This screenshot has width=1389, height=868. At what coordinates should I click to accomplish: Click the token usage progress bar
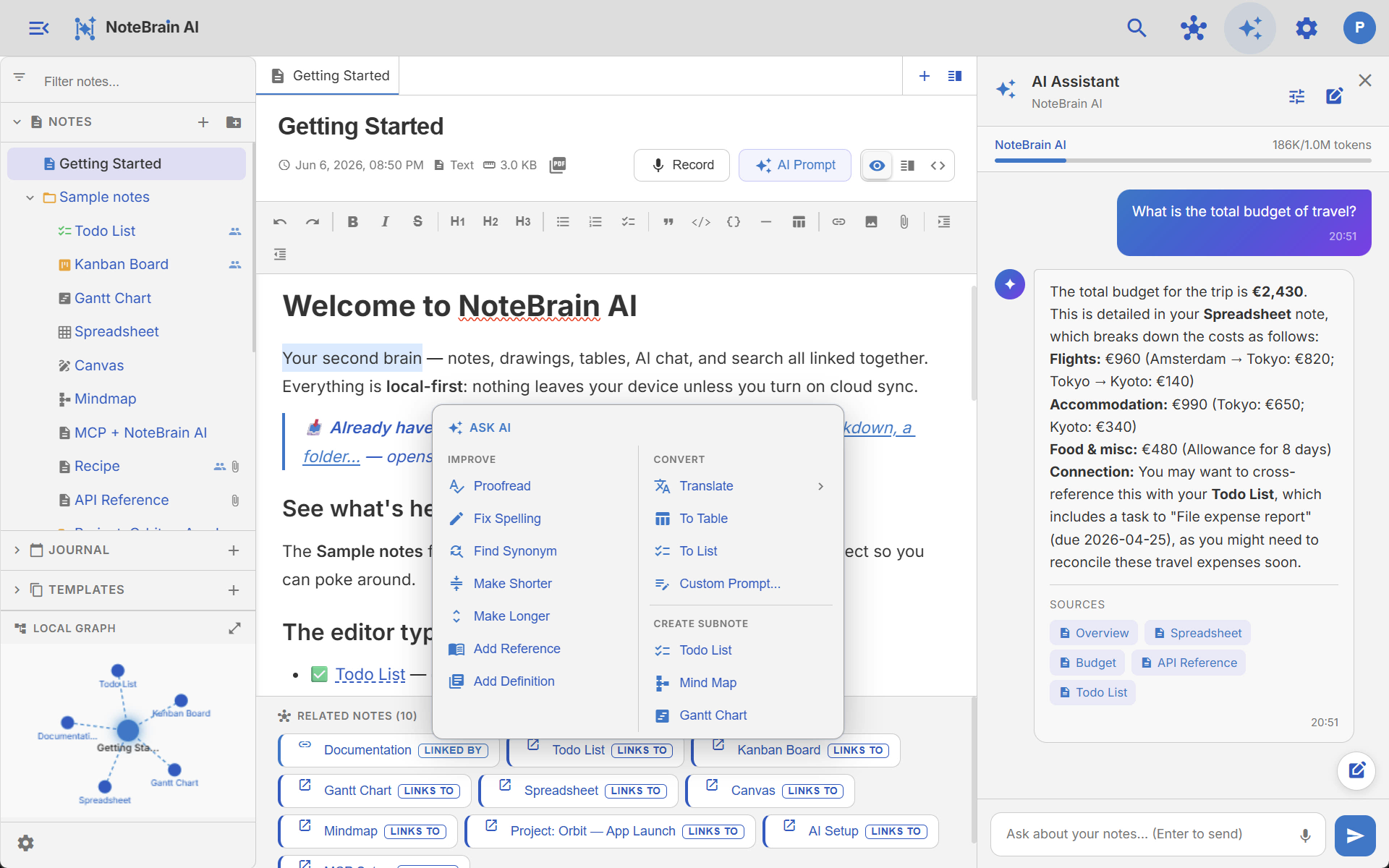(x=1183, y=161)
